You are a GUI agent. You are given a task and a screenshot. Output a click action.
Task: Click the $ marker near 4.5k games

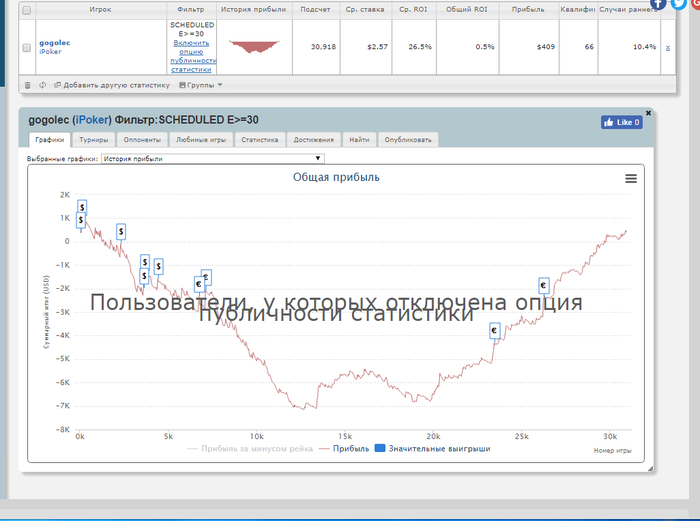coord(158,266)
